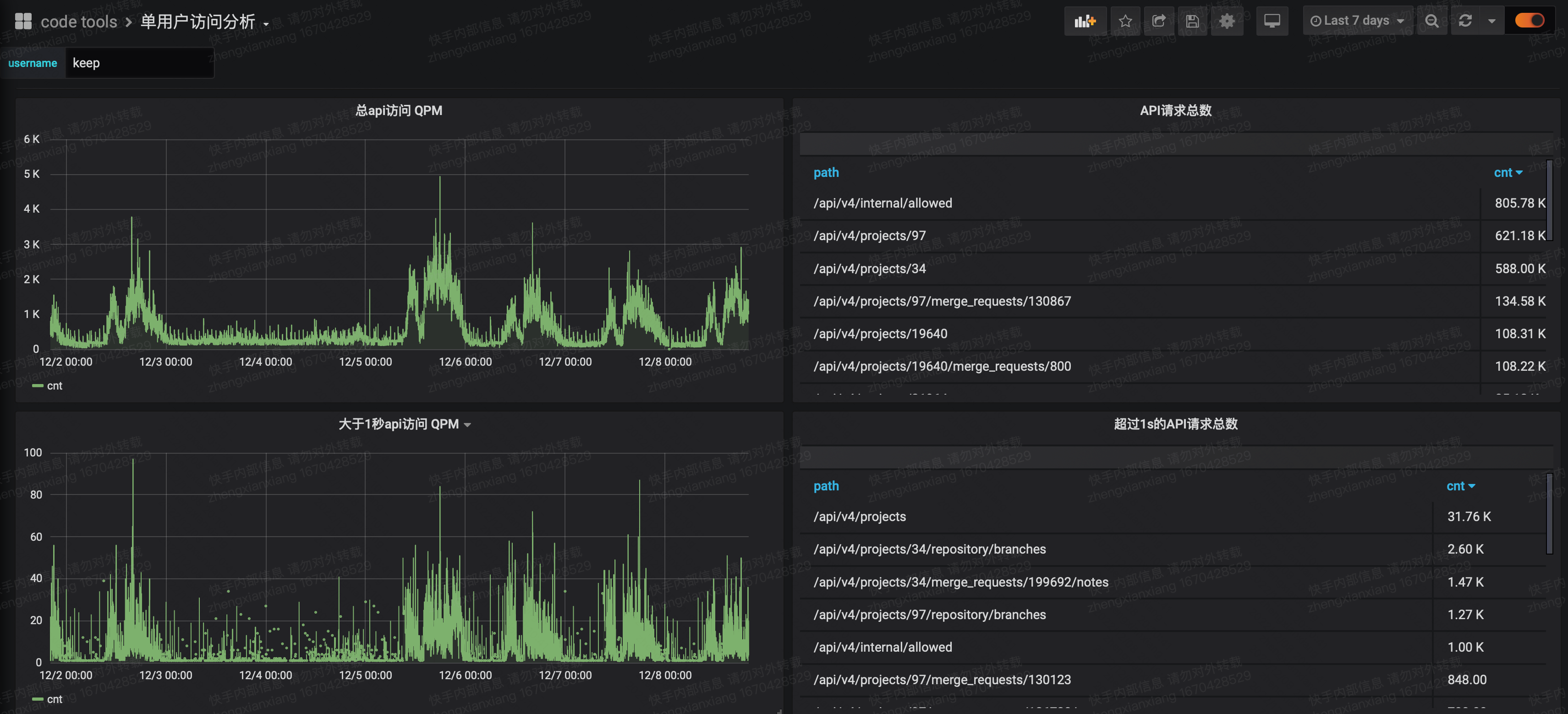Viewport: 1568px width, 714px height.
Task: Sort by path in 超过1s table
Action: tap(826, 486)
